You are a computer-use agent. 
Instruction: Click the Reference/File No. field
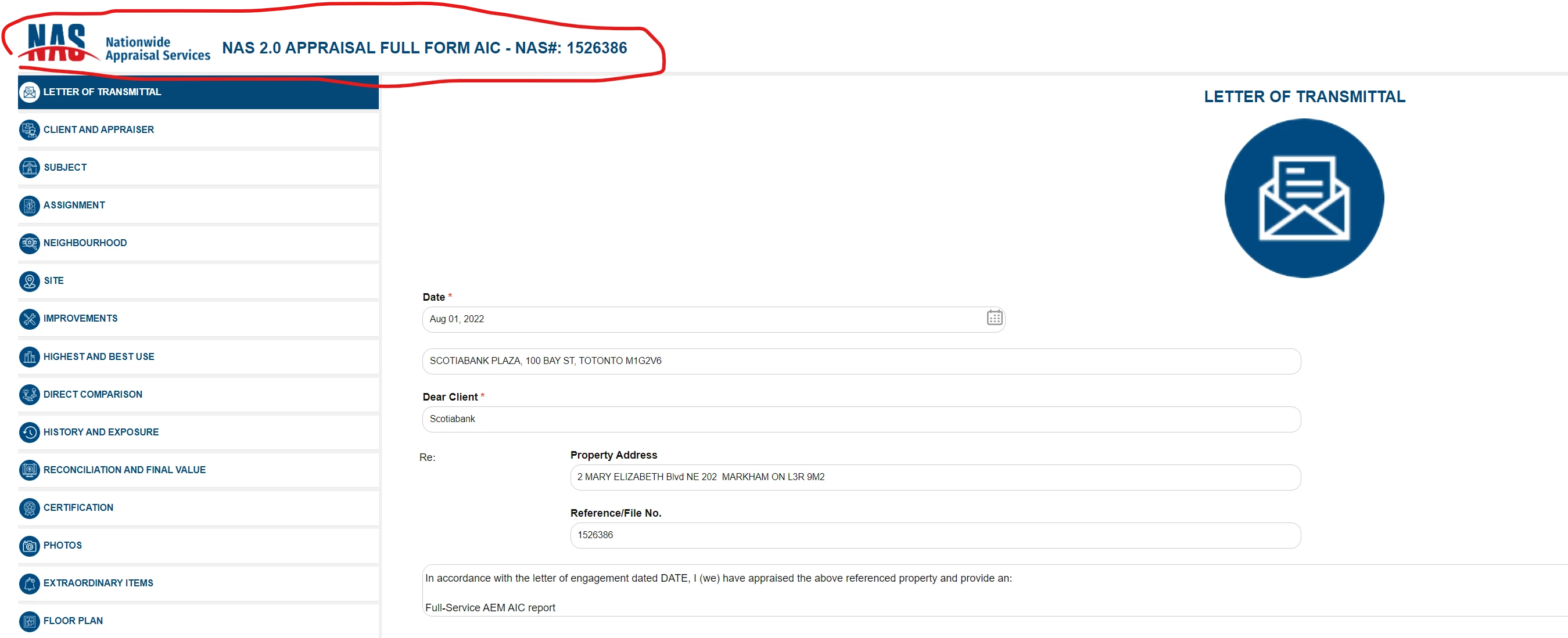tap(934, 535)
